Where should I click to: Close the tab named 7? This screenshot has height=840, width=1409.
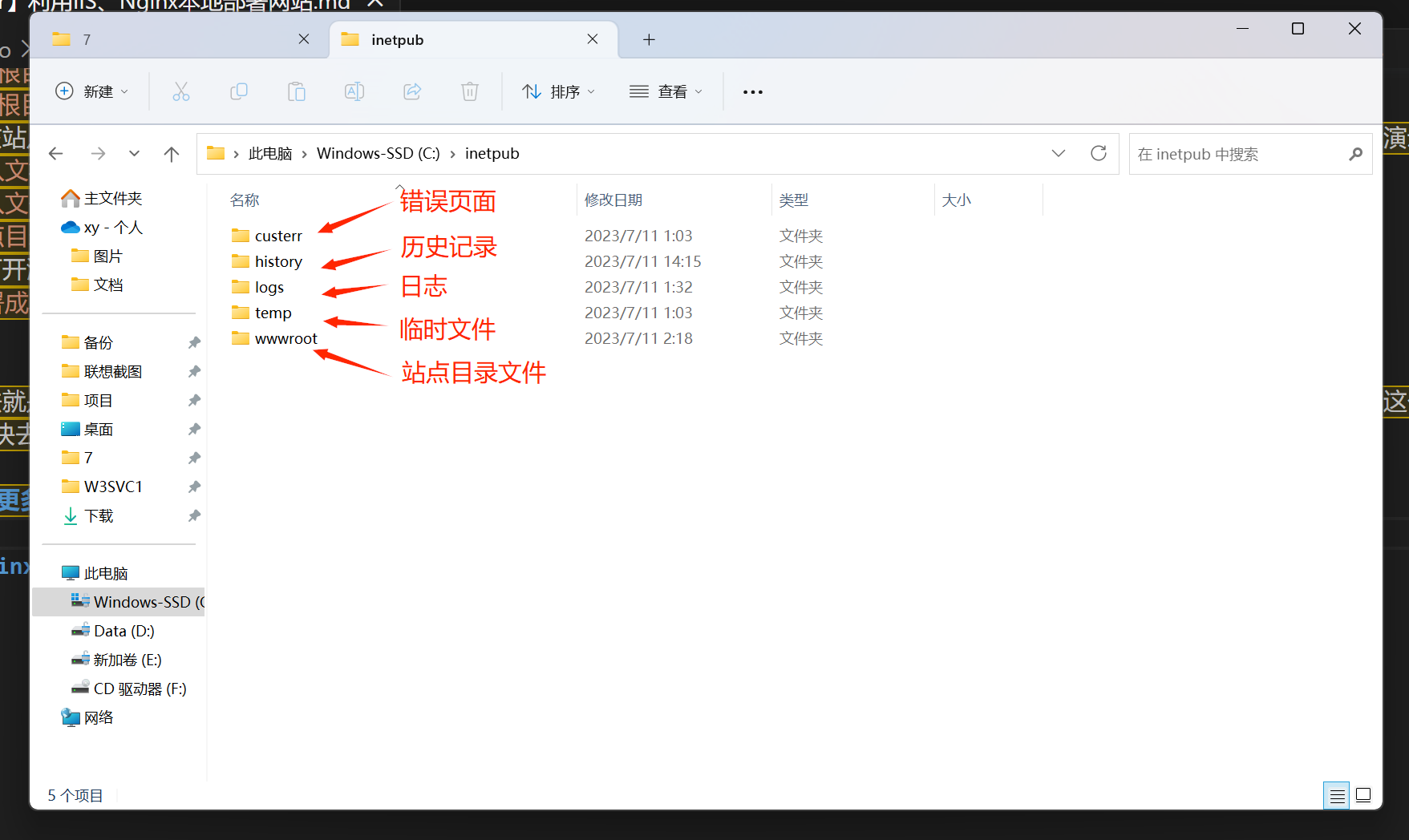coord(304,39)
